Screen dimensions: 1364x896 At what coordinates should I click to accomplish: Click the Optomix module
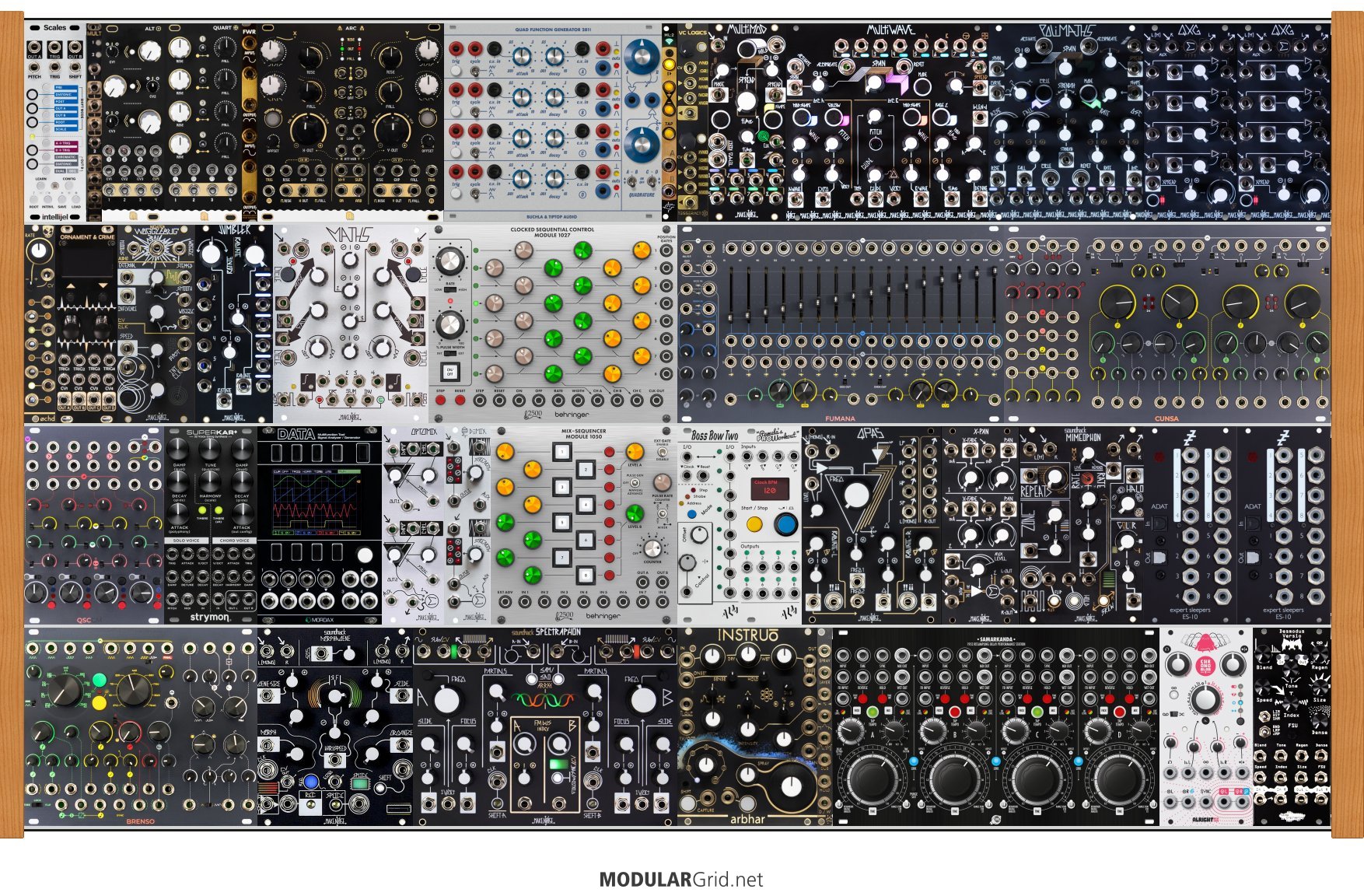[x=413, y=525]
